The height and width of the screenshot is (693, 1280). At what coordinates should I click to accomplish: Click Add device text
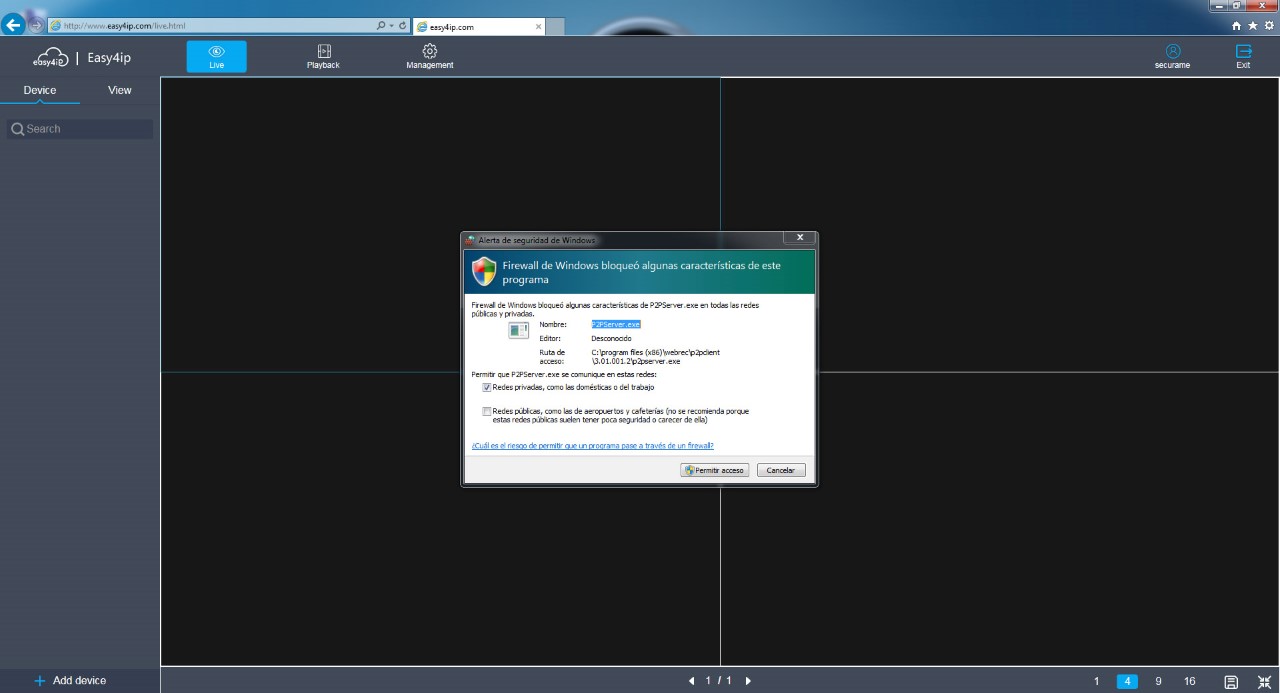[79, 681]
